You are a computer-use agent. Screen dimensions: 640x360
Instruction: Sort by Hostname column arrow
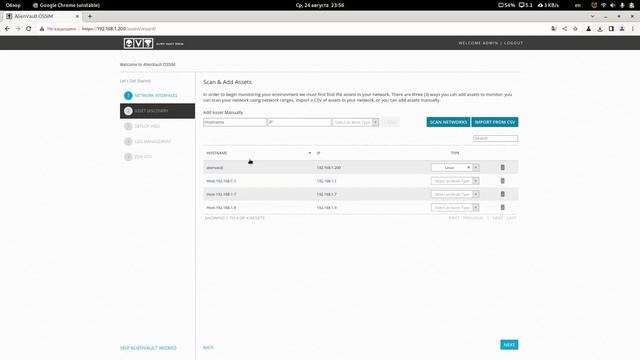(310, 153)
